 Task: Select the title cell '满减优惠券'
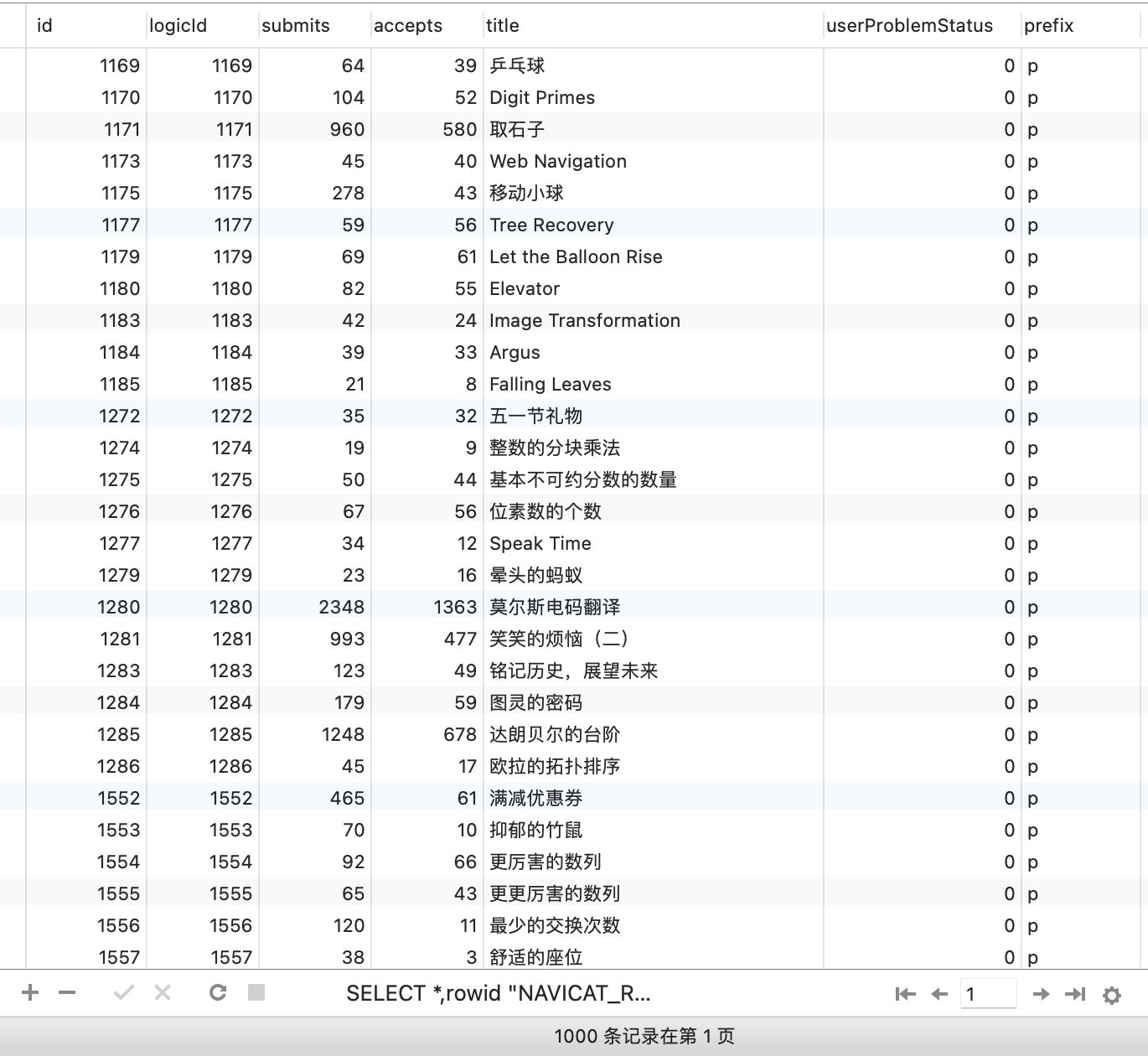654,799
